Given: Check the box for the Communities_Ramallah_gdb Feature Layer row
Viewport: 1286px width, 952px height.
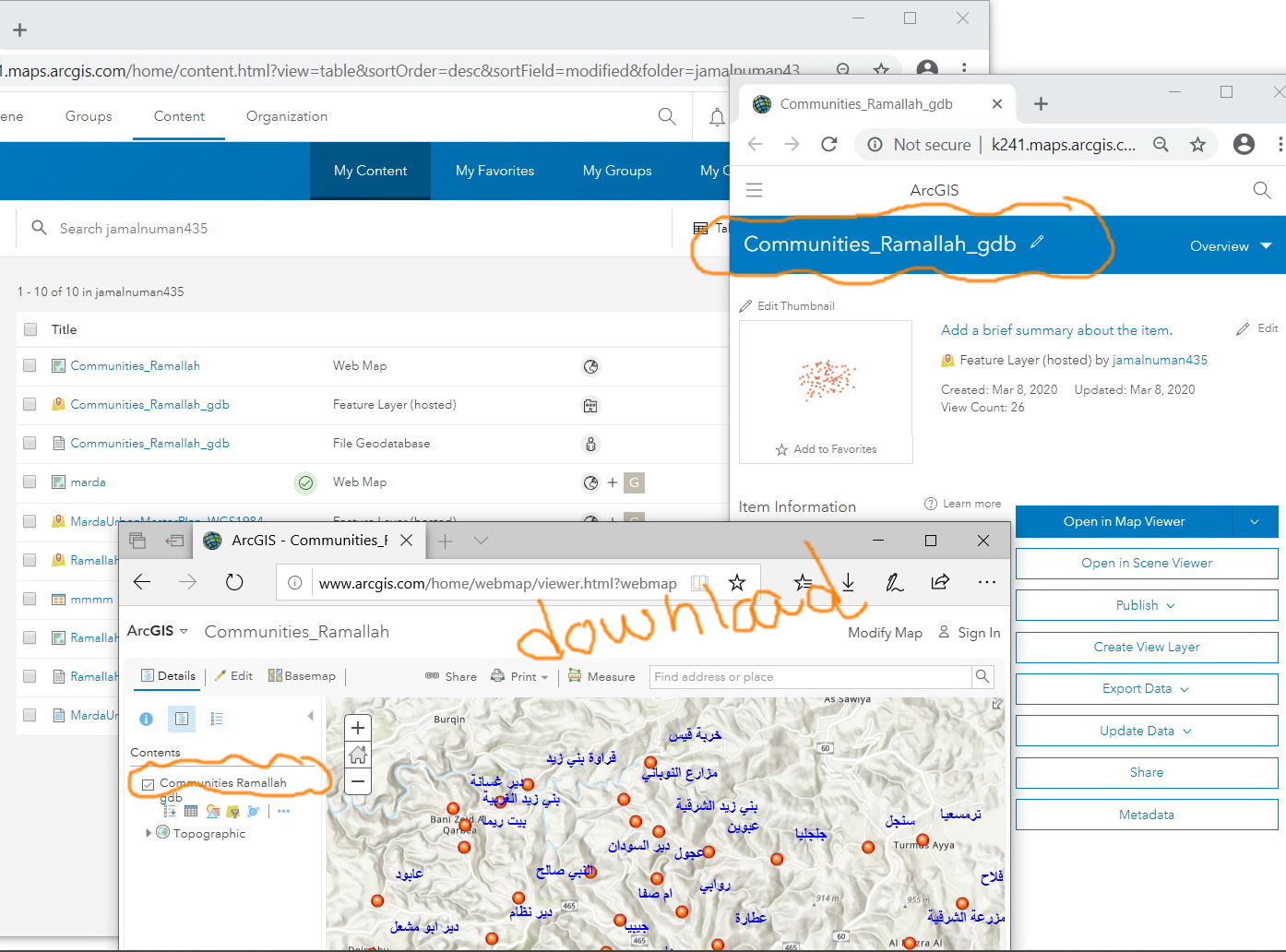Looking at the screenshot, I should click(30, 405).
